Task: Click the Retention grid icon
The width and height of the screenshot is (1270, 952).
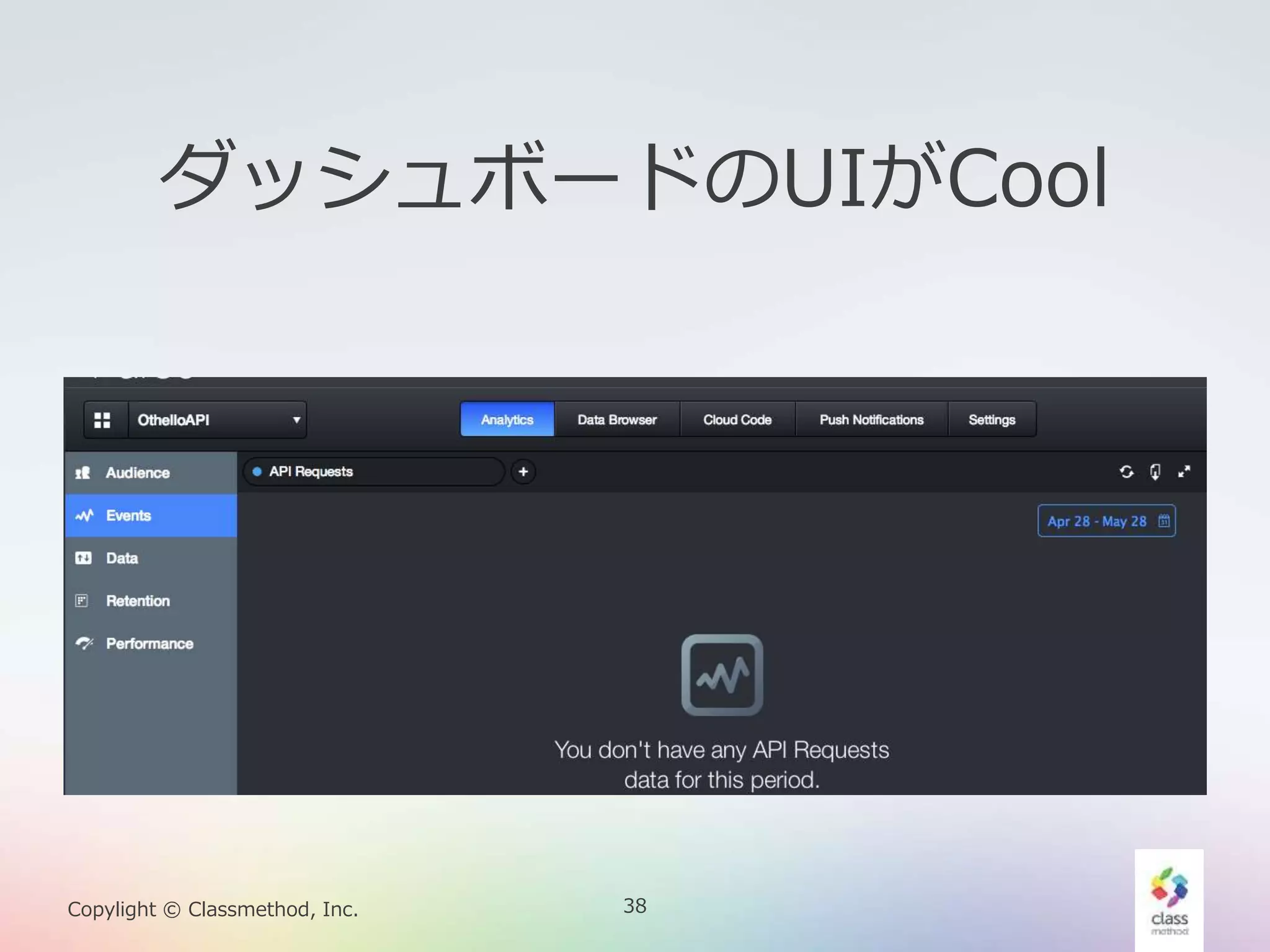Action: click(x=81, y=601)
